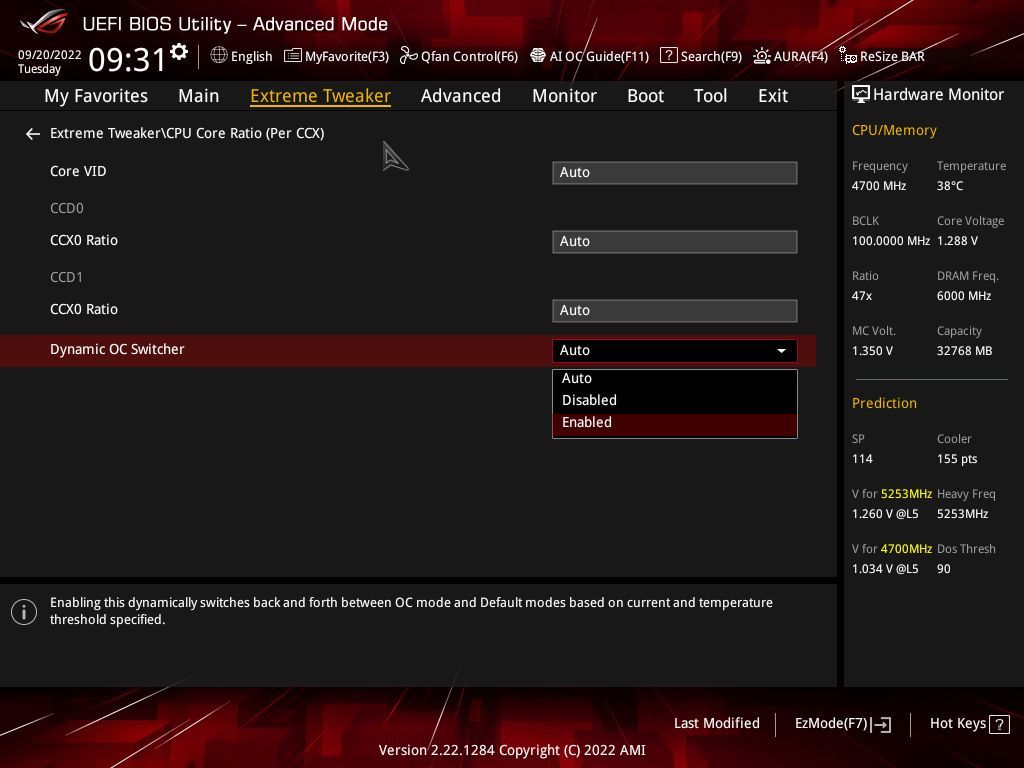Click the EzMode exit arrow icon

point(881,724)
